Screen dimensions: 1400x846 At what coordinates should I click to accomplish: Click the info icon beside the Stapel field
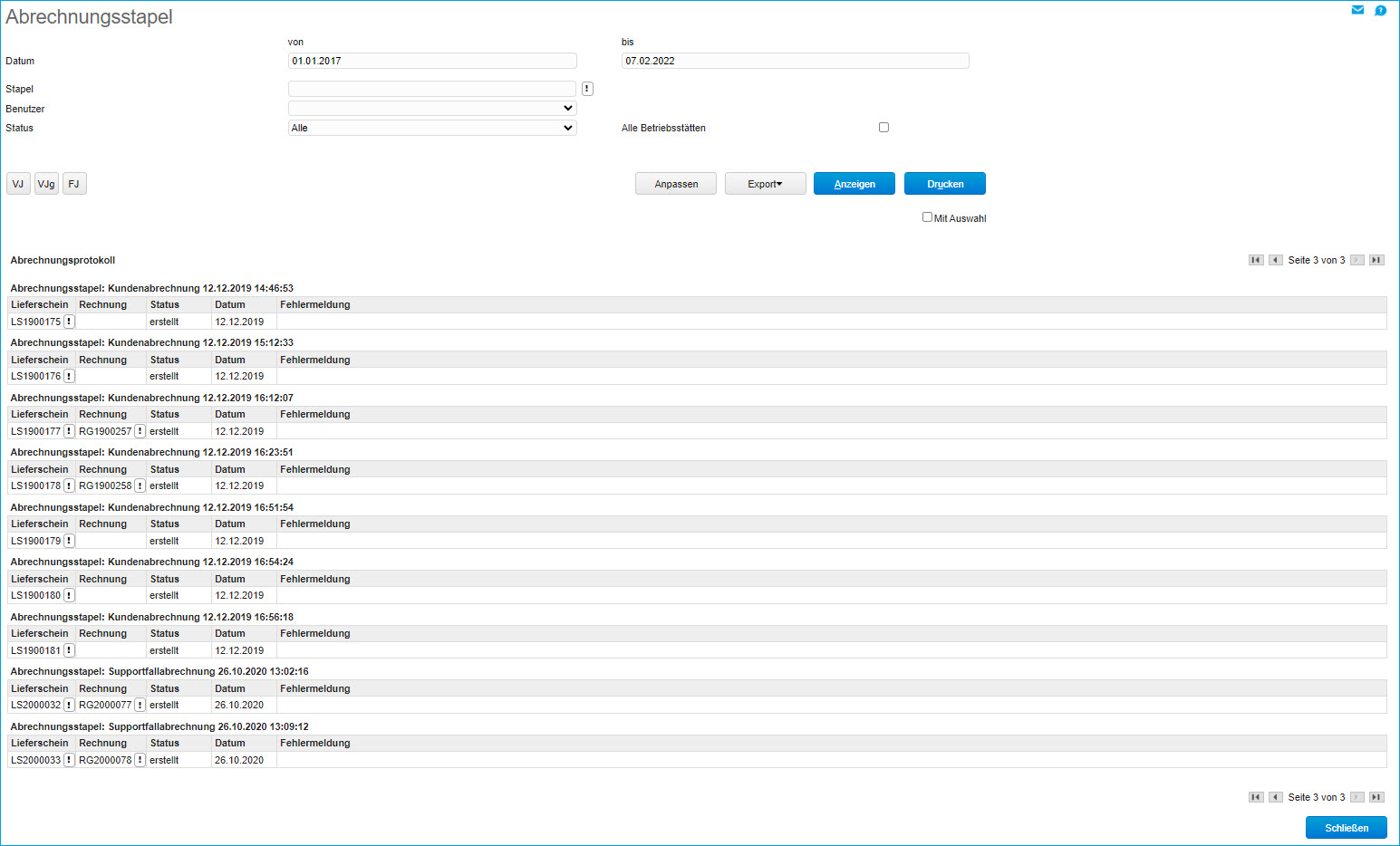(x=587, y=89)
